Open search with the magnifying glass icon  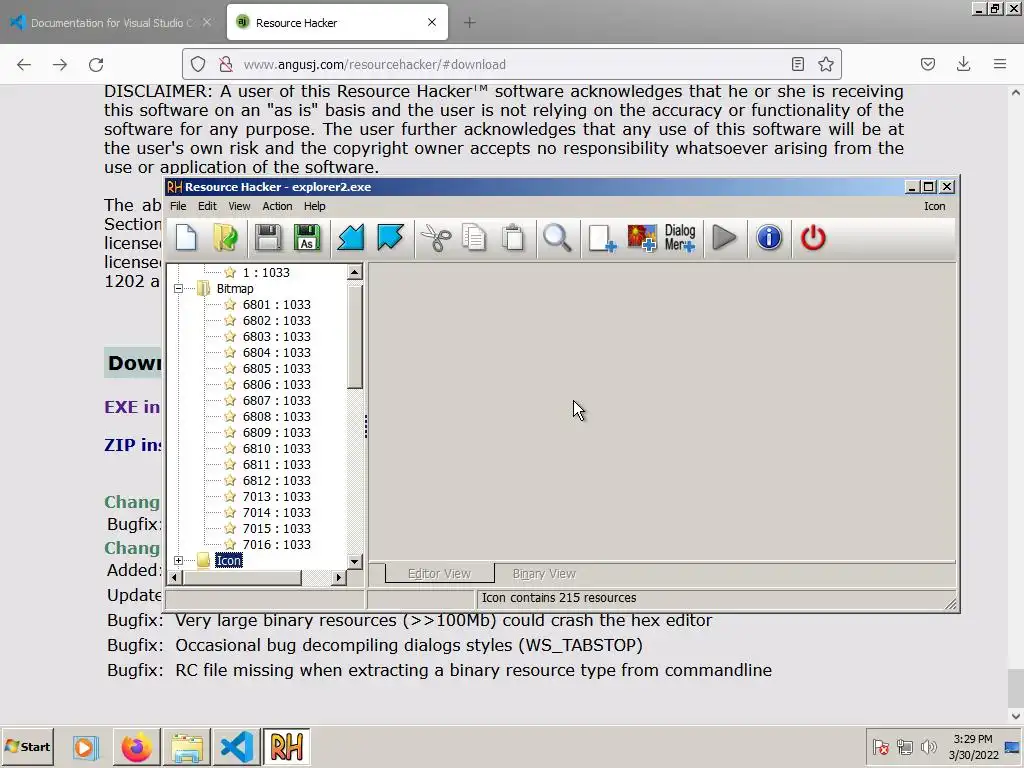pyautogui.click(x=557, y=238)
